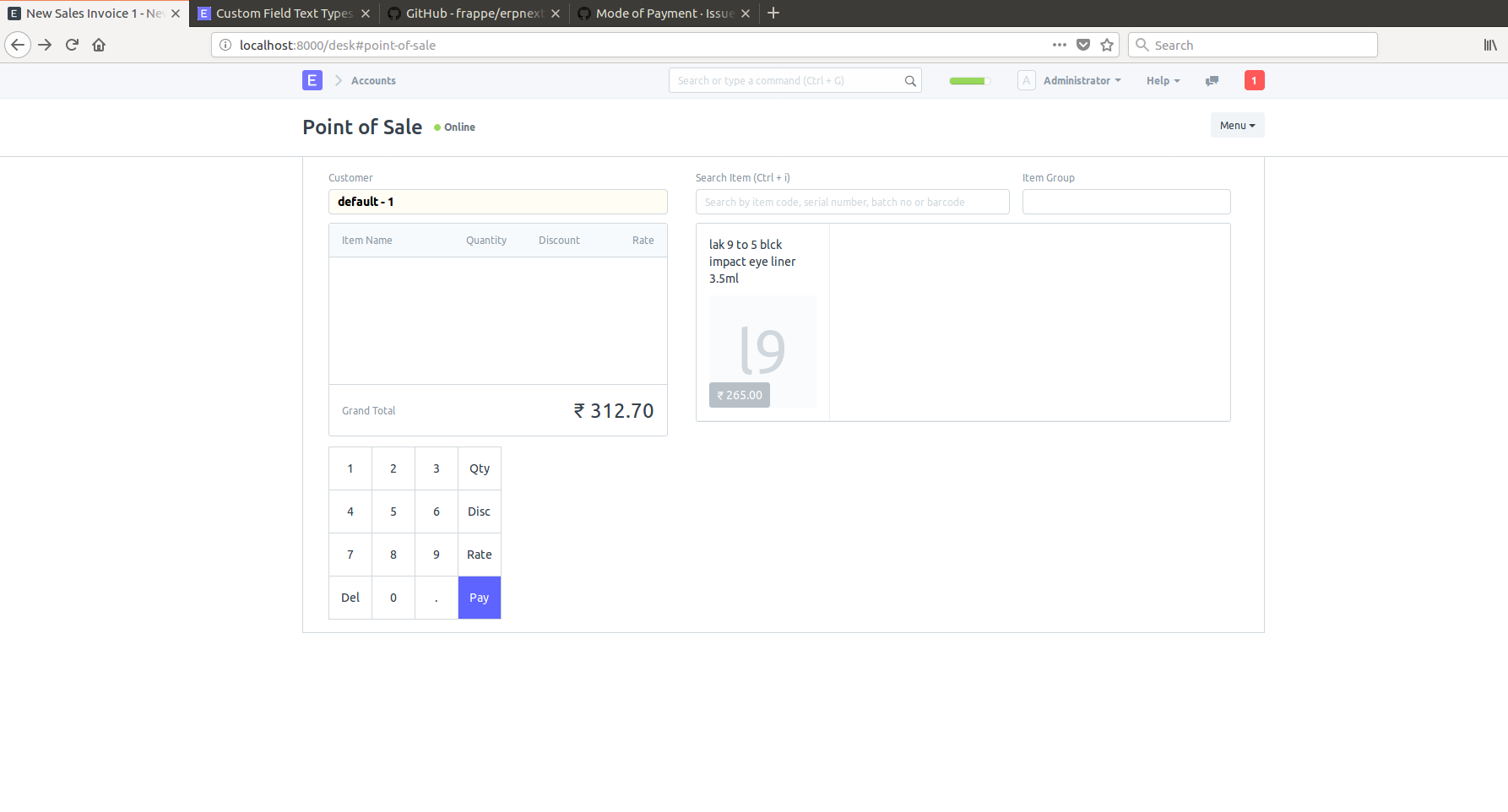Open the Administrator dropdown
The height and width of the screenshot is (812, 1508).
pyautogui.click(x=1081, y=80)
